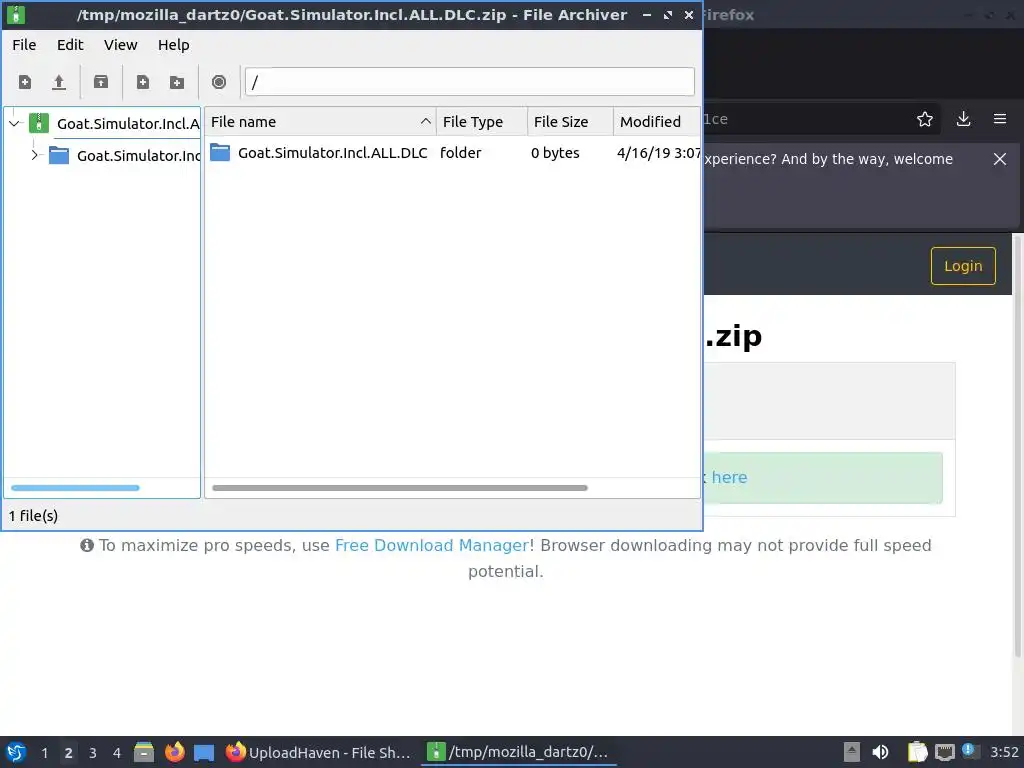The width and height of the screenshot is (1024, 768).
Task: Click the 'here' link in green box
Action: tap(729, 477)
